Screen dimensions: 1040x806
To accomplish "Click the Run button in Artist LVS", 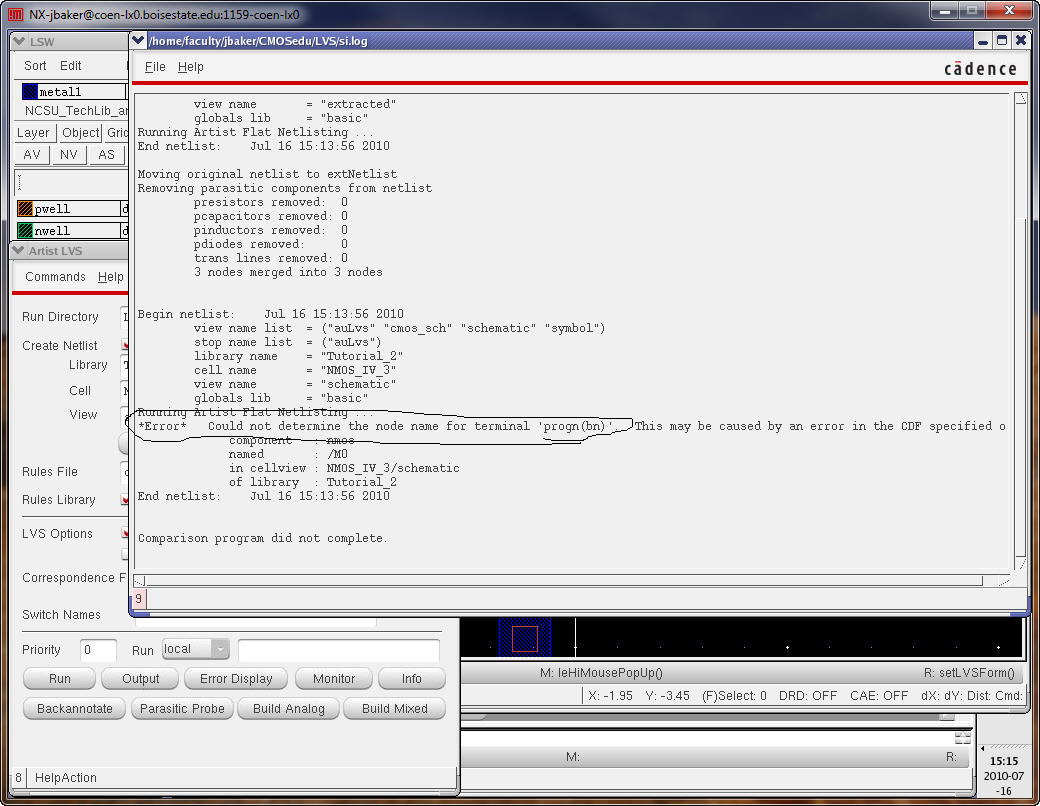I will [x=59, y=678].
